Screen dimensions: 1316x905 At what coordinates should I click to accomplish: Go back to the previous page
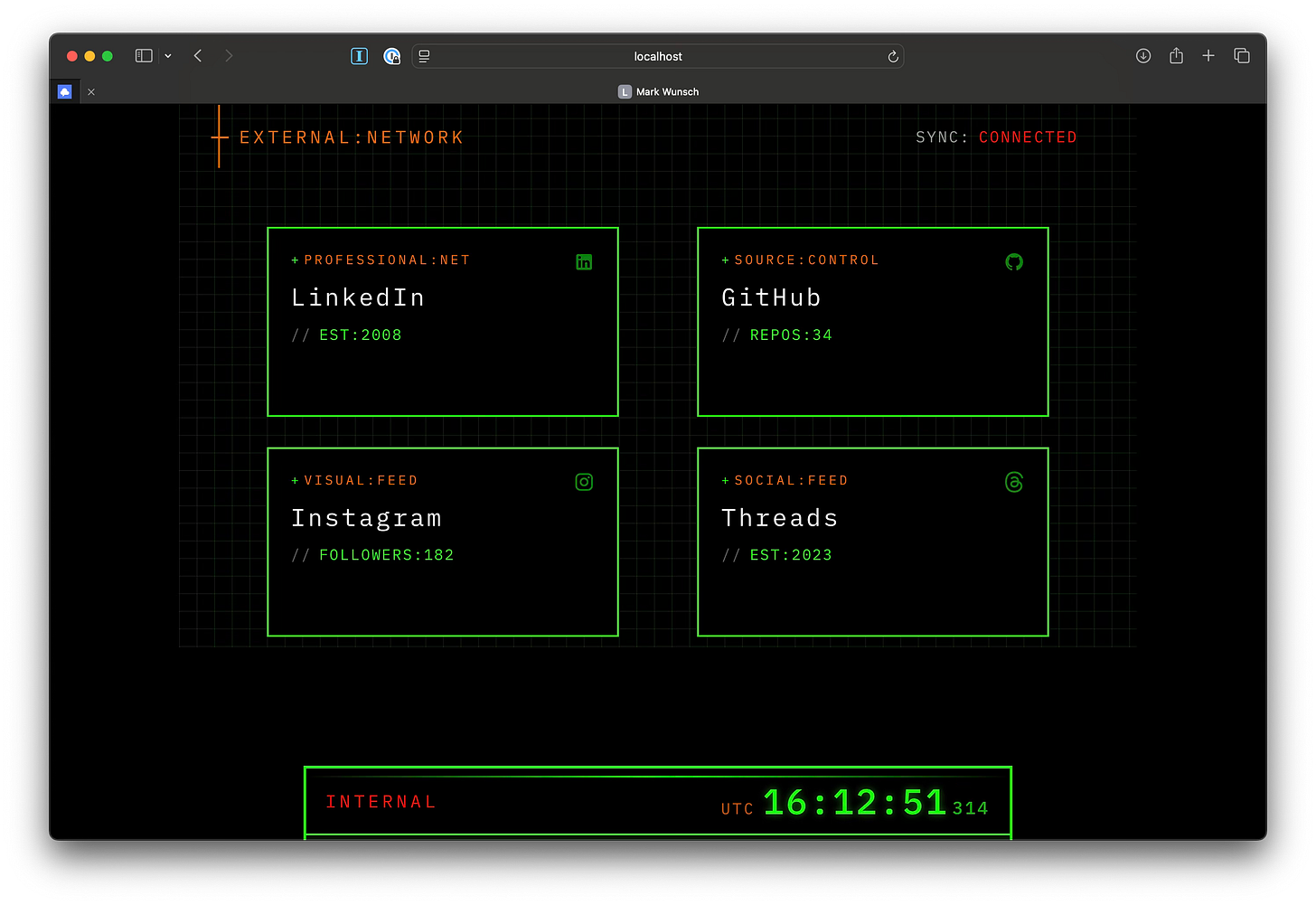click(x=198, y=56)
